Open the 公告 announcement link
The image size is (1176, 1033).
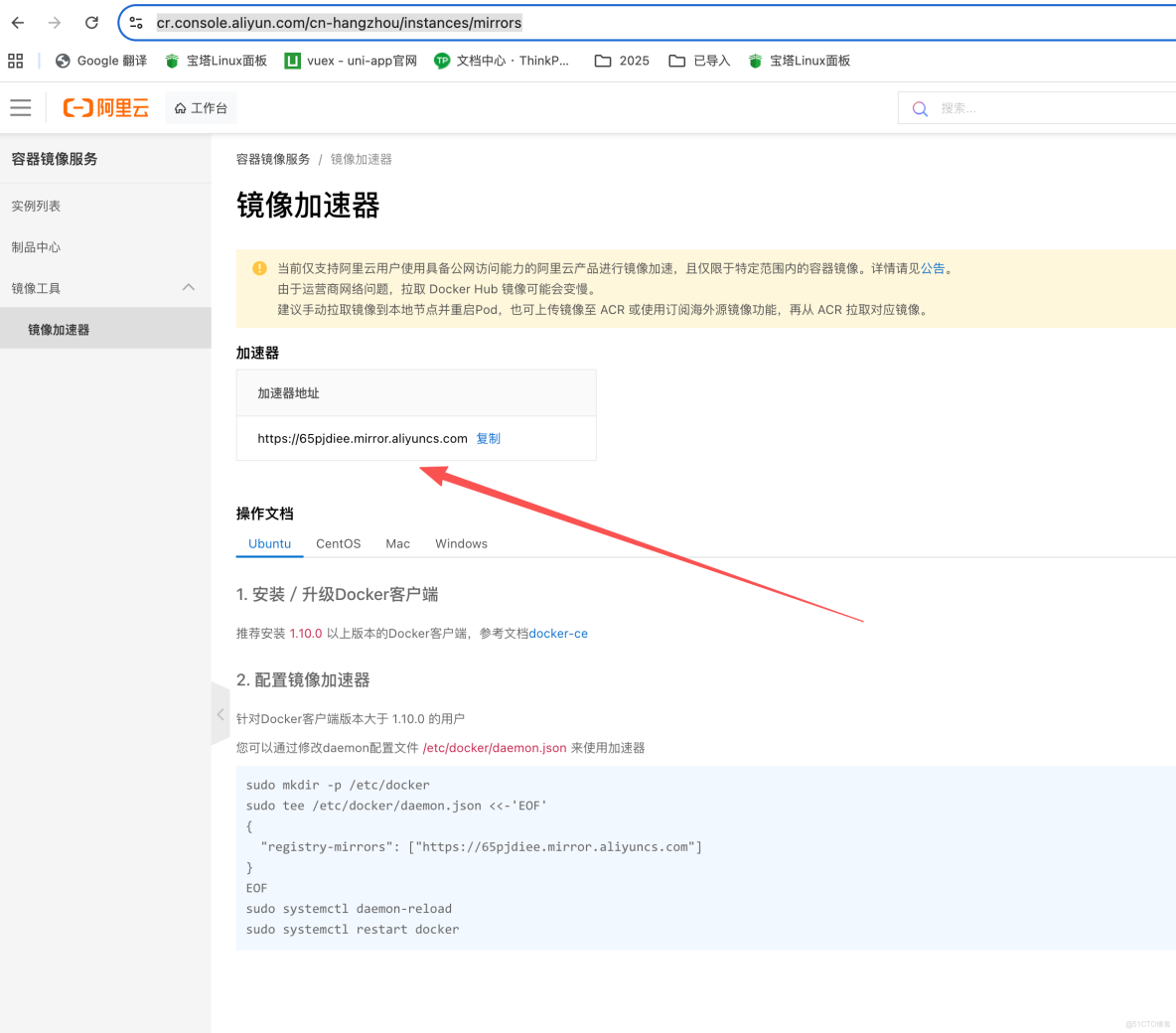pyautogui.click(x=933, y=268)
